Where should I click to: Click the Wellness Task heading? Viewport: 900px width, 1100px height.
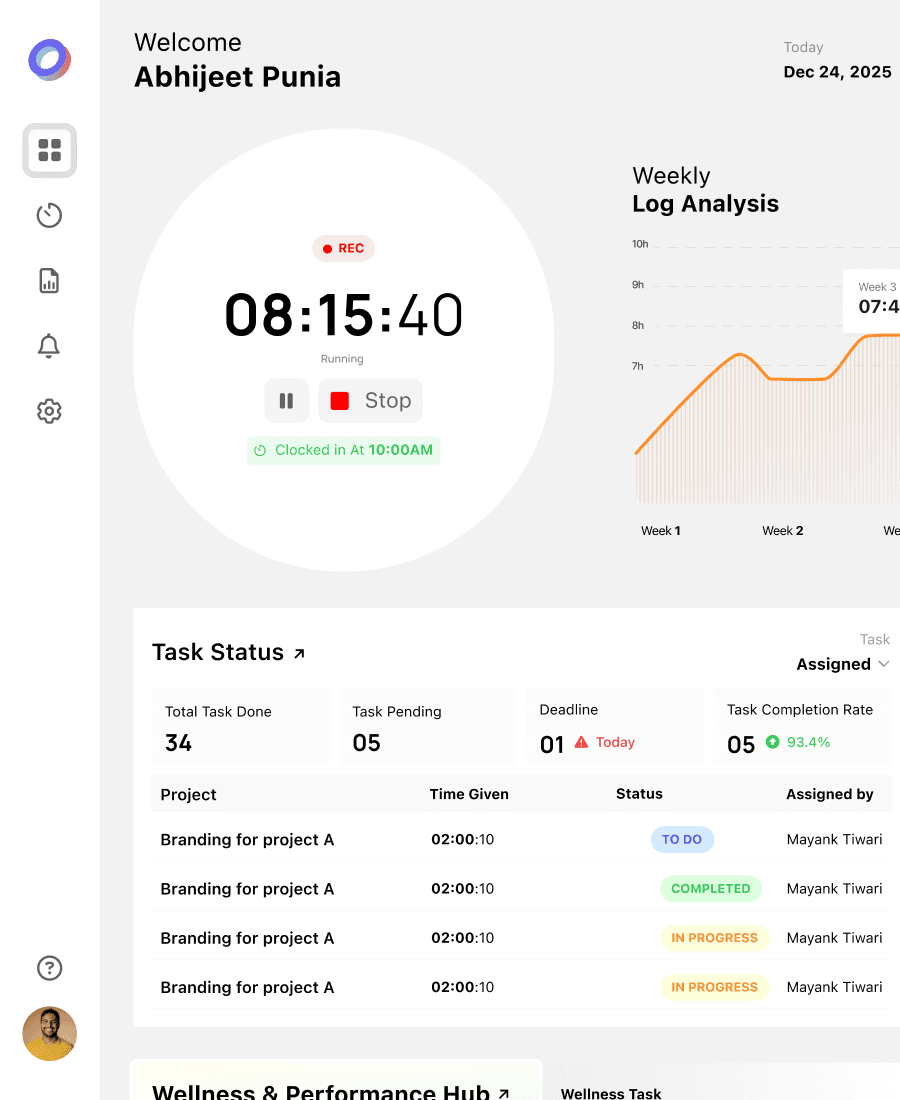pos(610,1093)
